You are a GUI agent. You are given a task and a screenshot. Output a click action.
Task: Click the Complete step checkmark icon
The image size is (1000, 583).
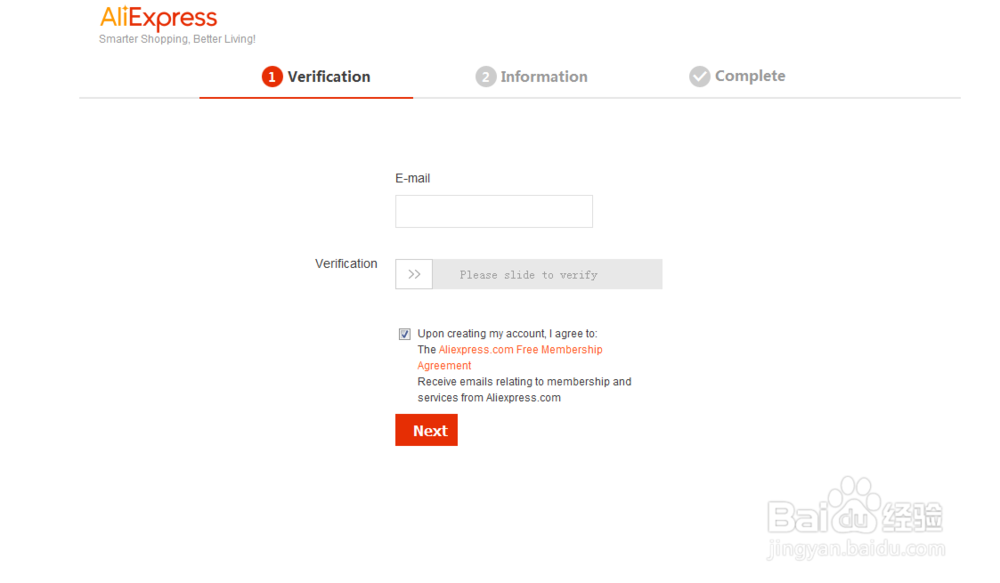(700, 77)
